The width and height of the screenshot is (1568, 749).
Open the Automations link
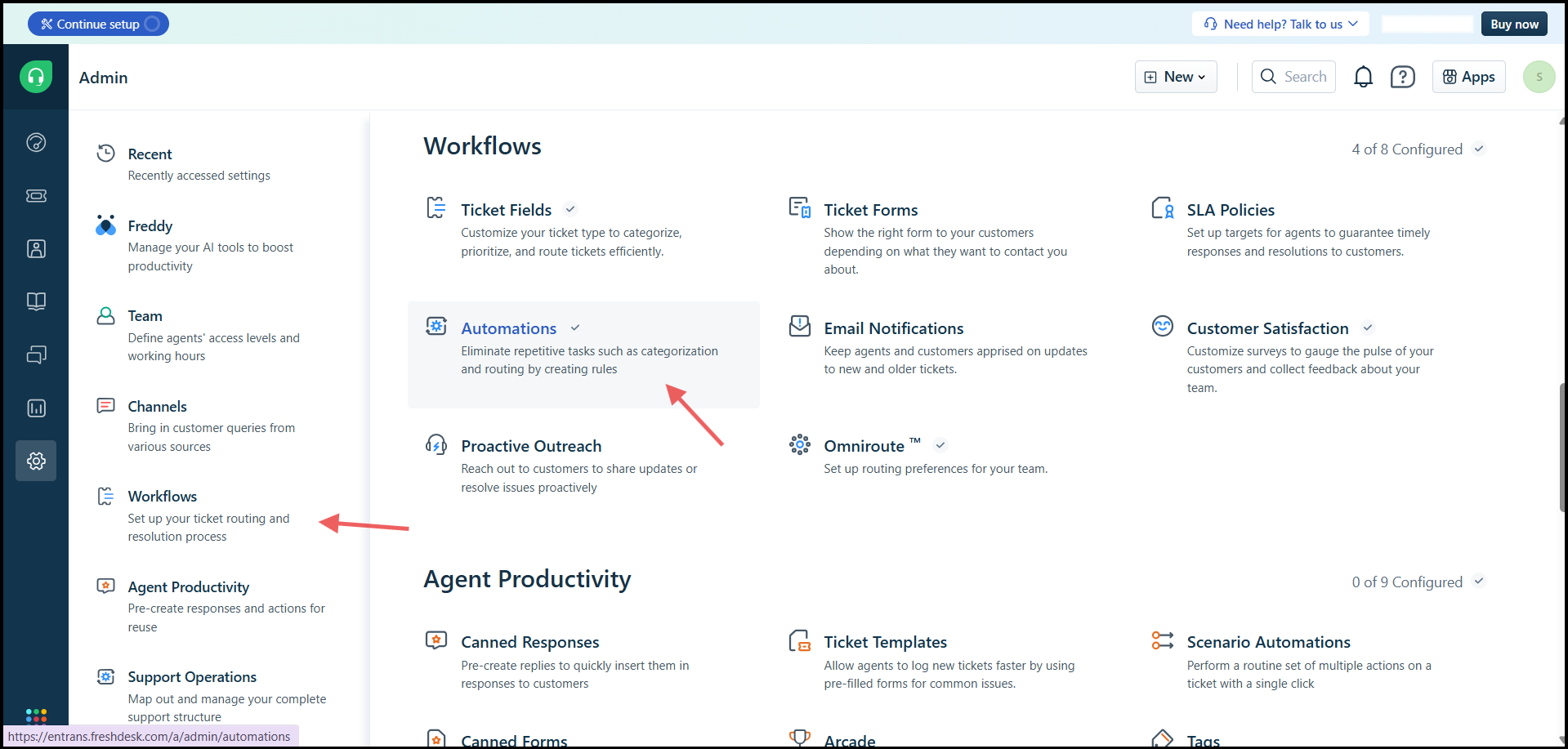pos(508,328)
